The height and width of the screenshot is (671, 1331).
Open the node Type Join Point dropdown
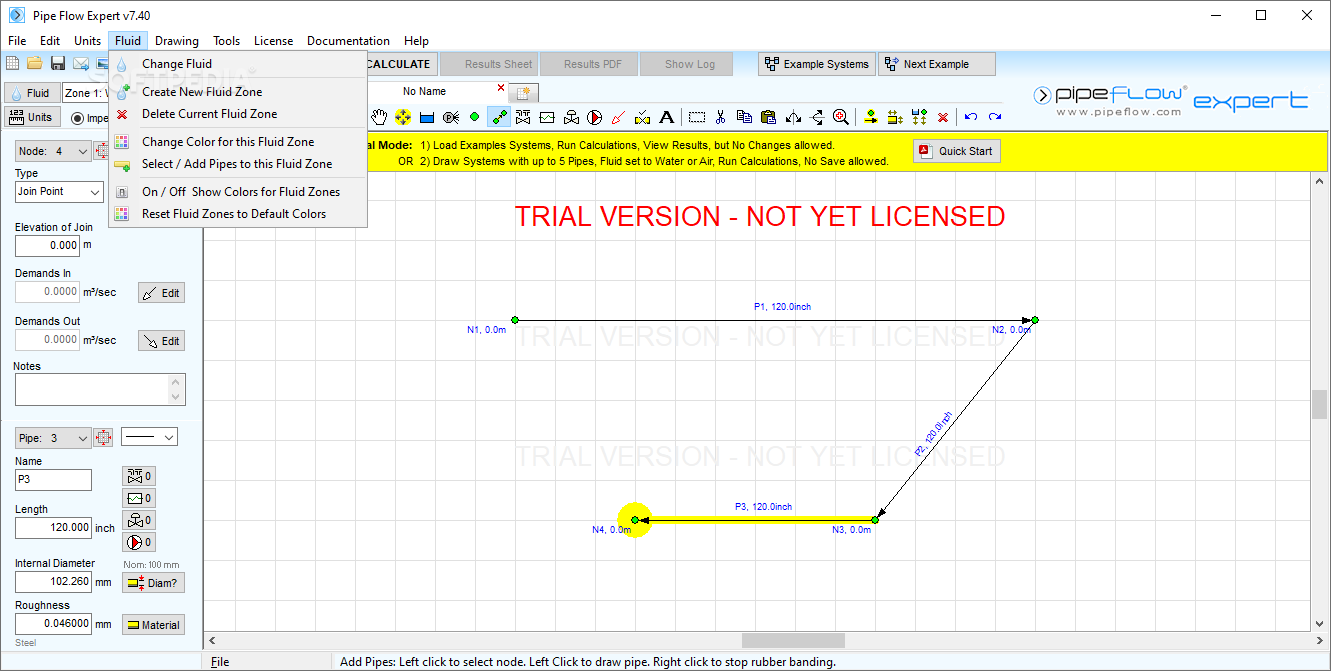[x=59, y=191]
